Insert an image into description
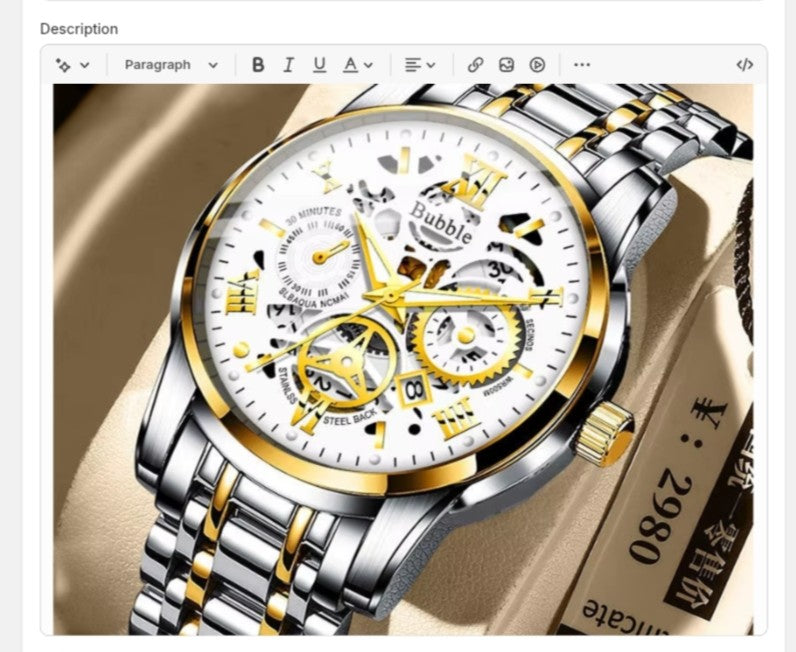This screenshot has height=652, width=796. point(506,65)
